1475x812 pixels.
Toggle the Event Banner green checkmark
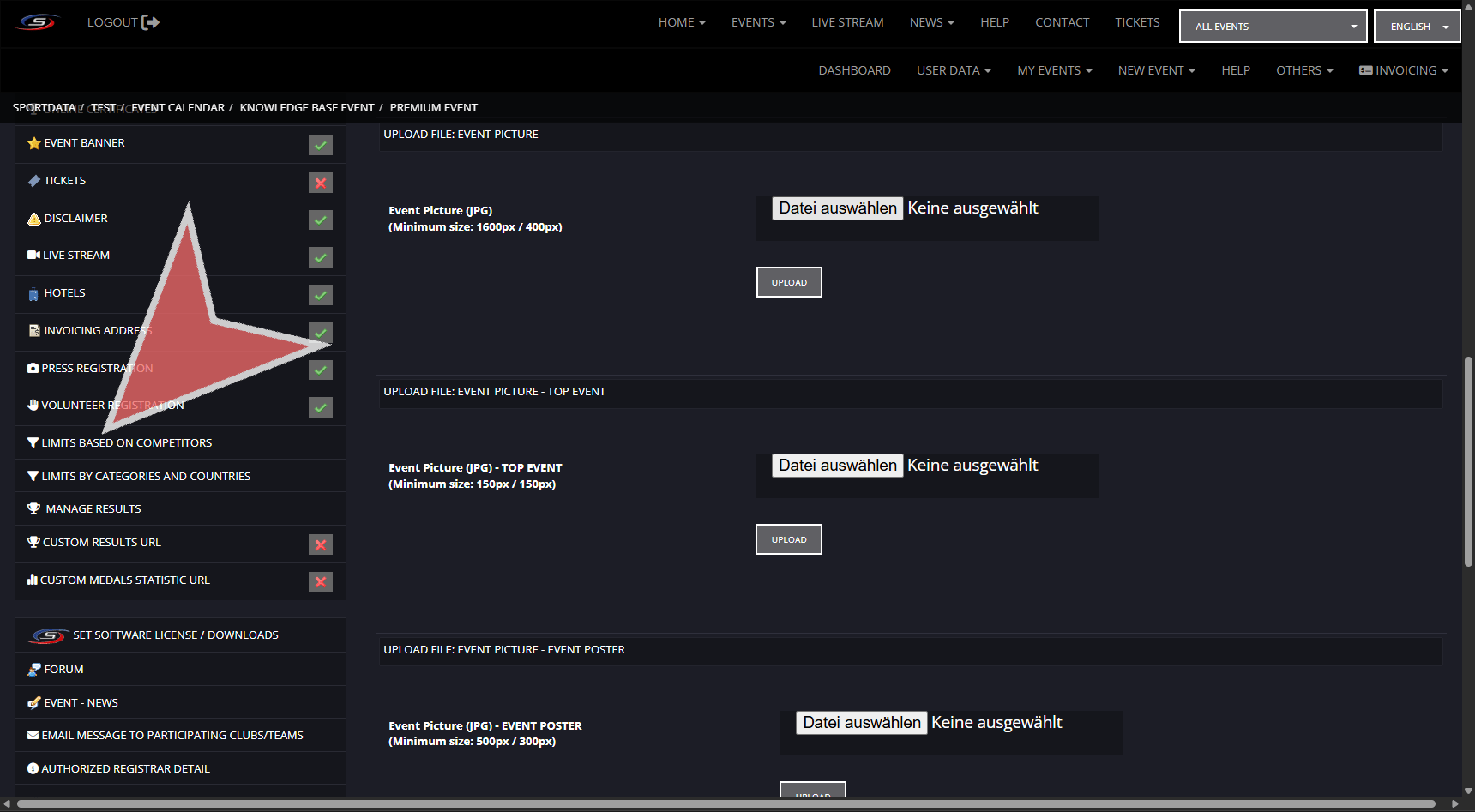321,145
